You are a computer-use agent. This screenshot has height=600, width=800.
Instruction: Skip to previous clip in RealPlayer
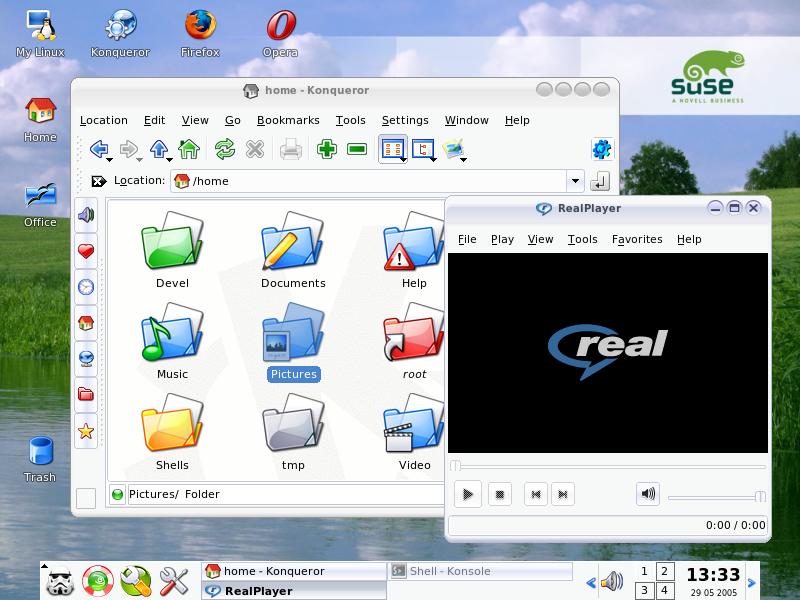pyautogui.click(x=536, y=494)
